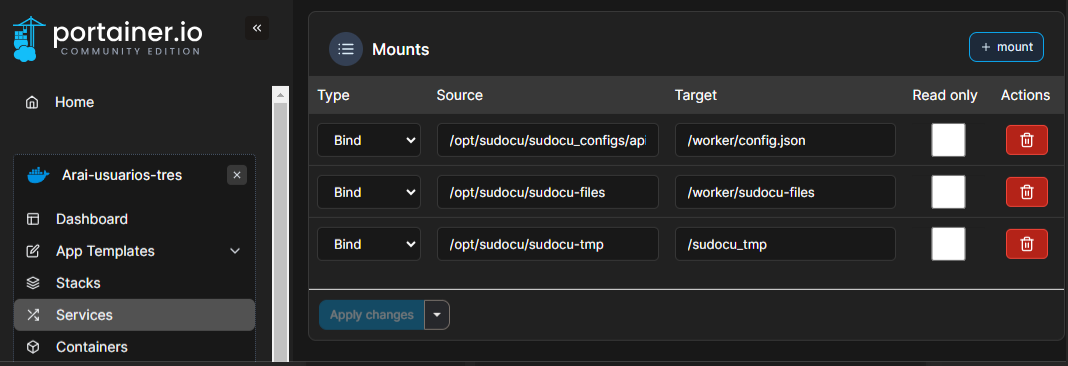The image size is (1068, 366).
Task: Edit target /sudocu_tmp field
Action: pos(785,244)
